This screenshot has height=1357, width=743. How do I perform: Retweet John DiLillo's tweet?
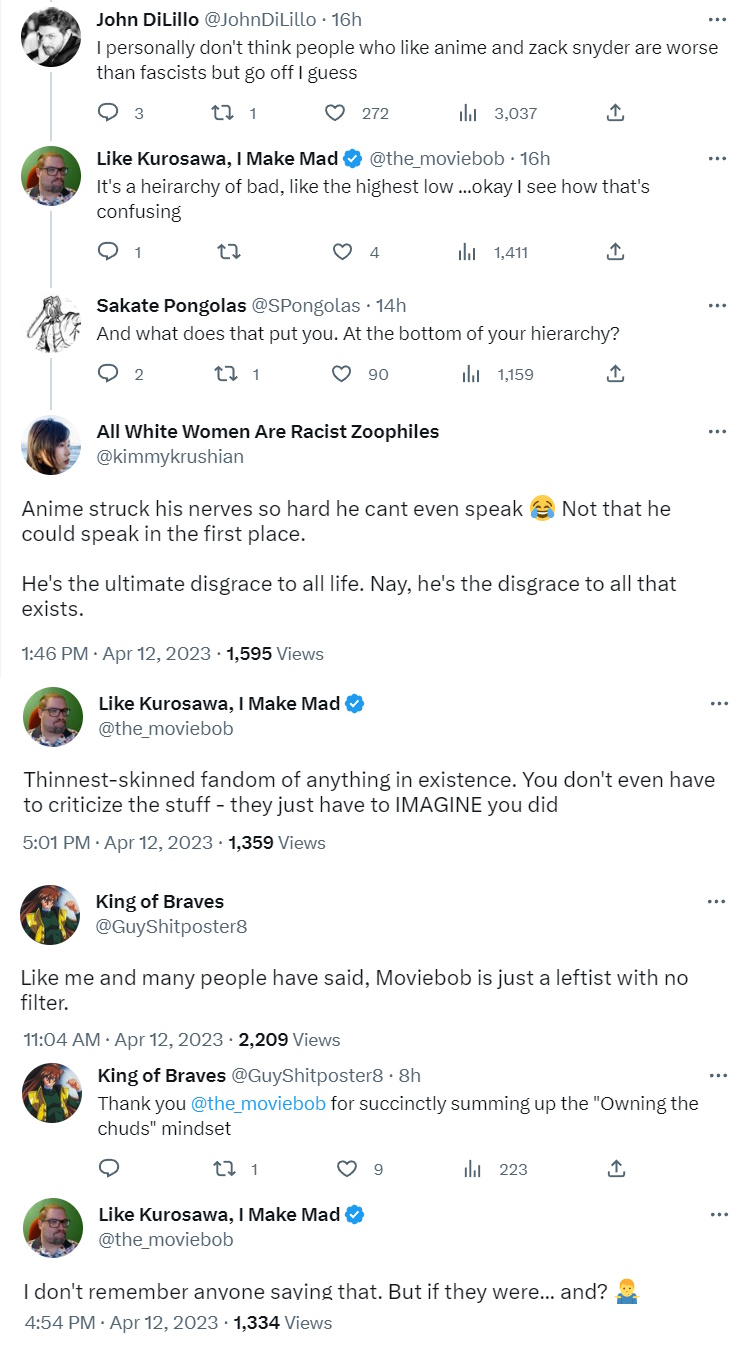tap(225, 113)
